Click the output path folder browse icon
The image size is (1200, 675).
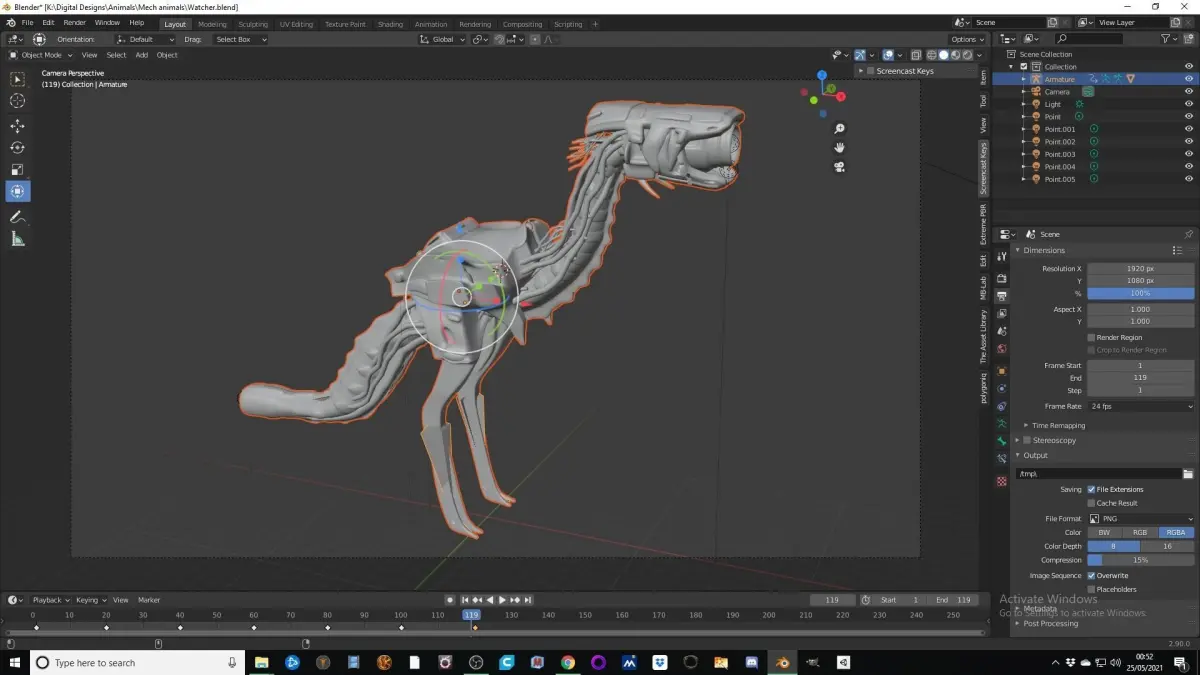[1188, 474]
